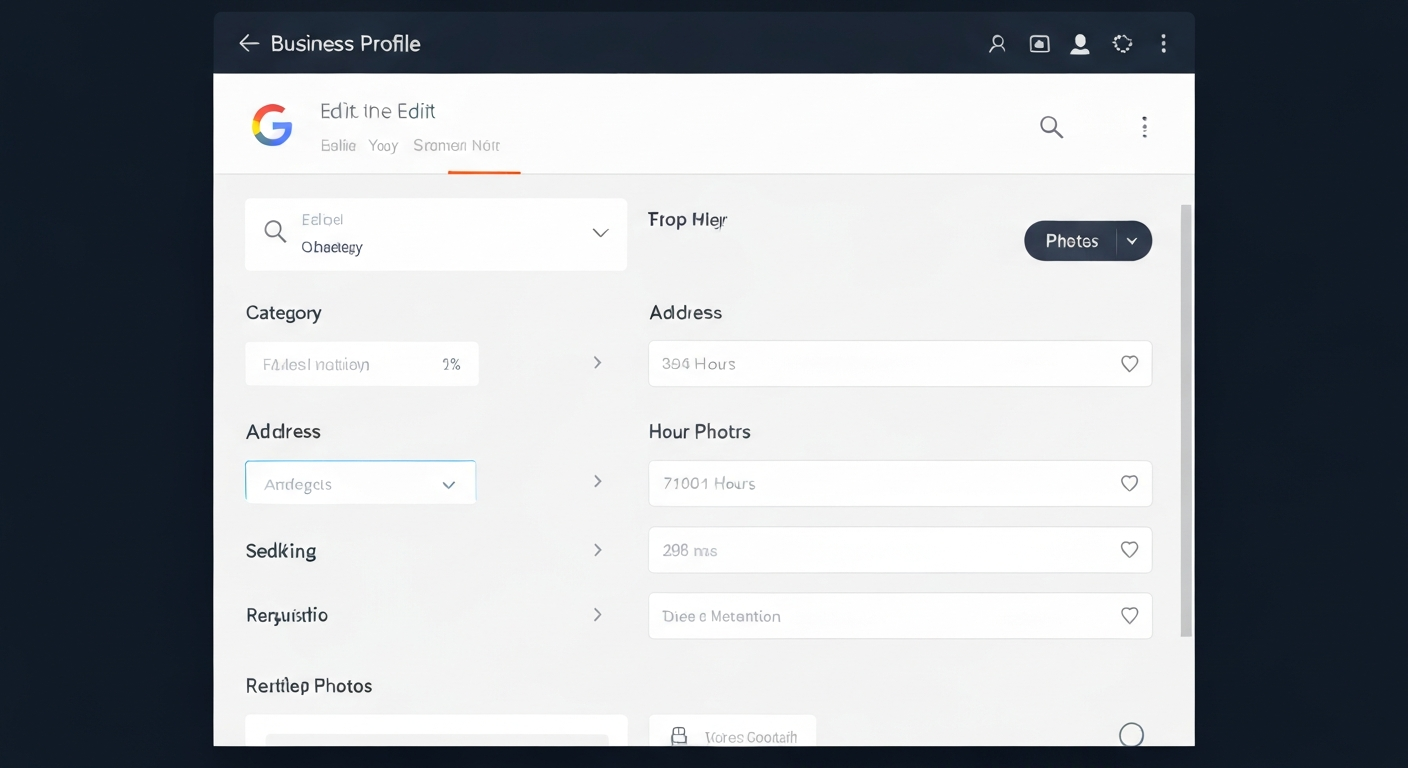Open the settings badge icon in top bar
1408x768 pixels.
pyautogui.click(x=1122, y=44)
